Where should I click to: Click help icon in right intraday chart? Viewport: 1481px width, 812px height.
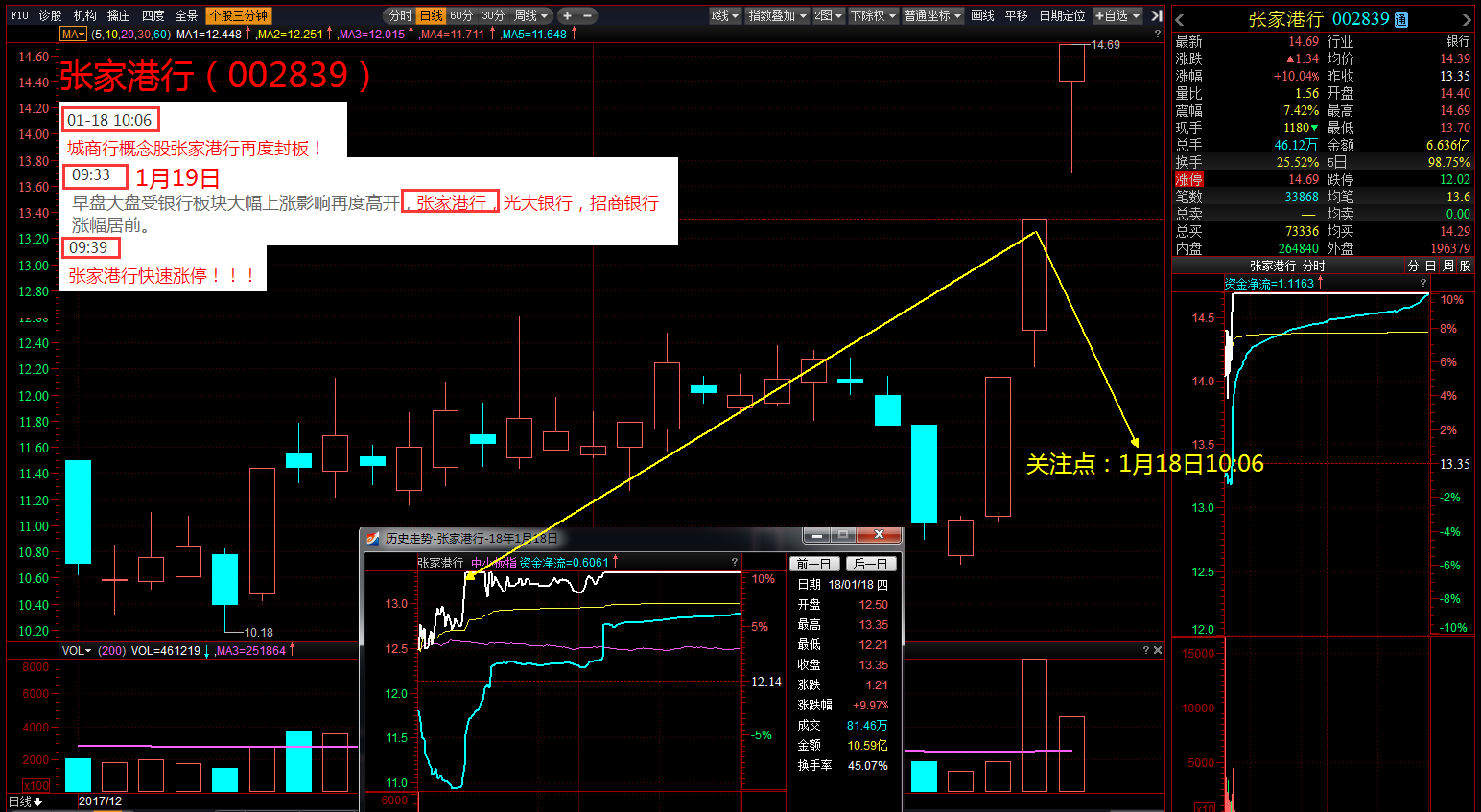(1422, 283)
